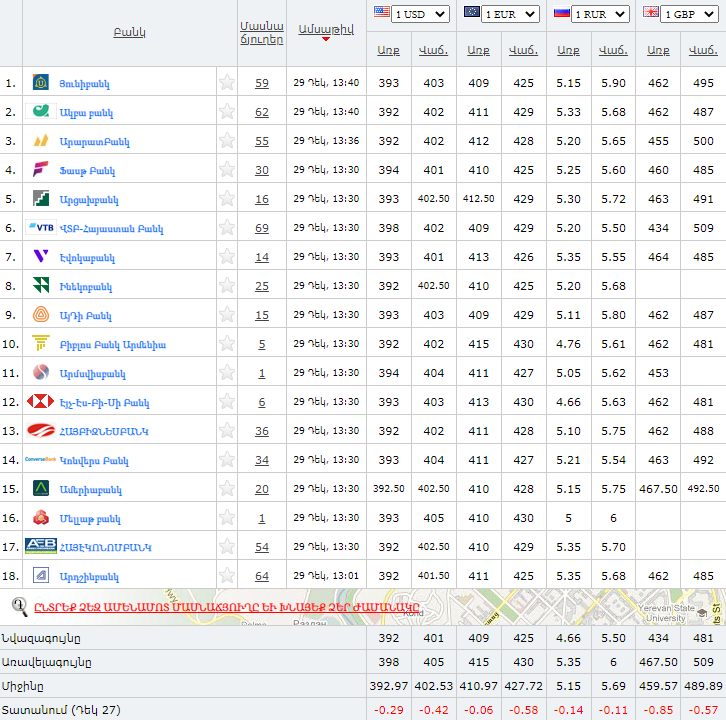Click the VTB bank logo in row 6
This screenshot has height=720, width=726.
41,227
